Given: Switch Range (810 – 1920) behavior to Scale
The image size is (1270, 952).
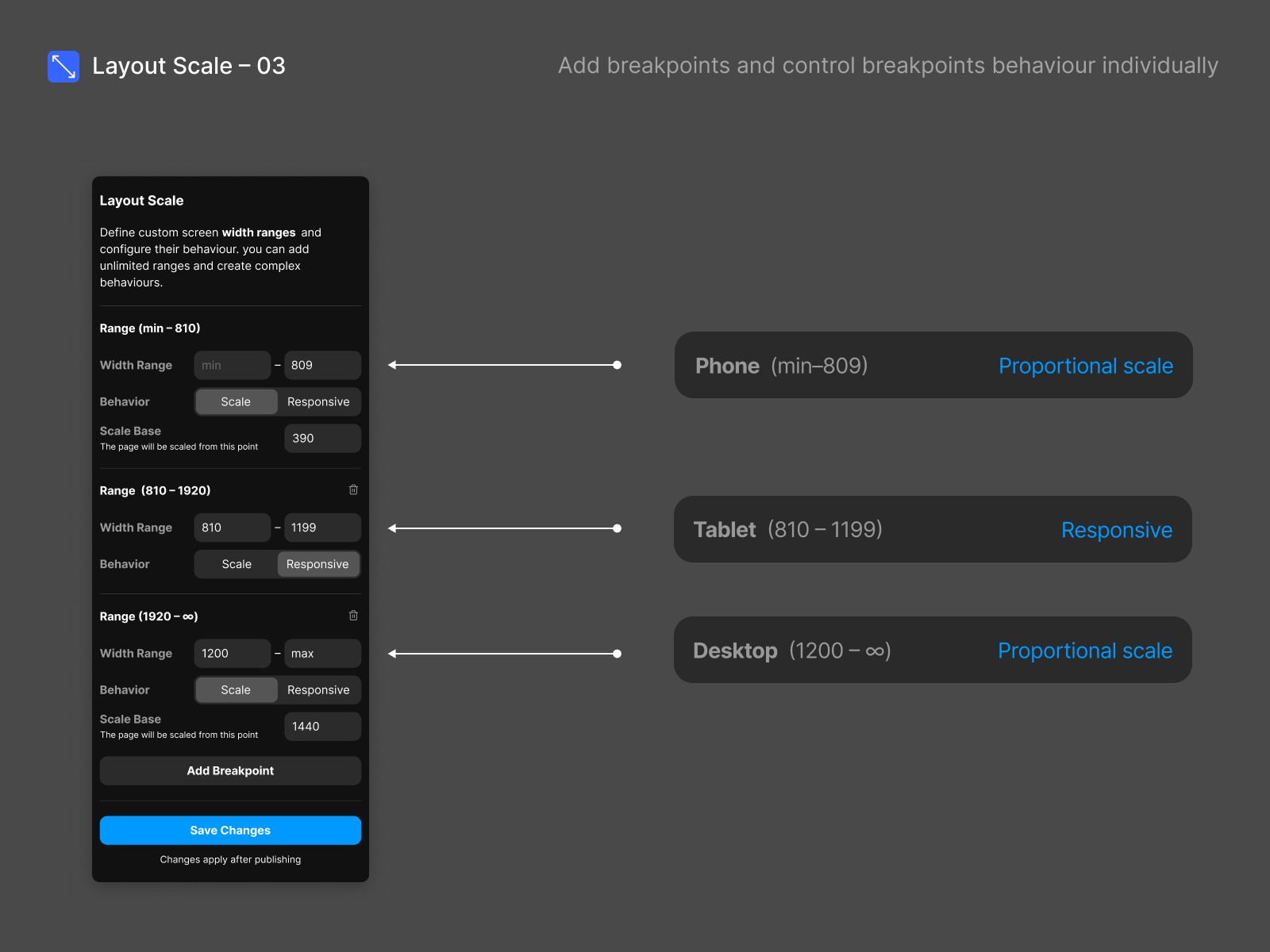Looking at the screenshot, I should tap(236, 564).
